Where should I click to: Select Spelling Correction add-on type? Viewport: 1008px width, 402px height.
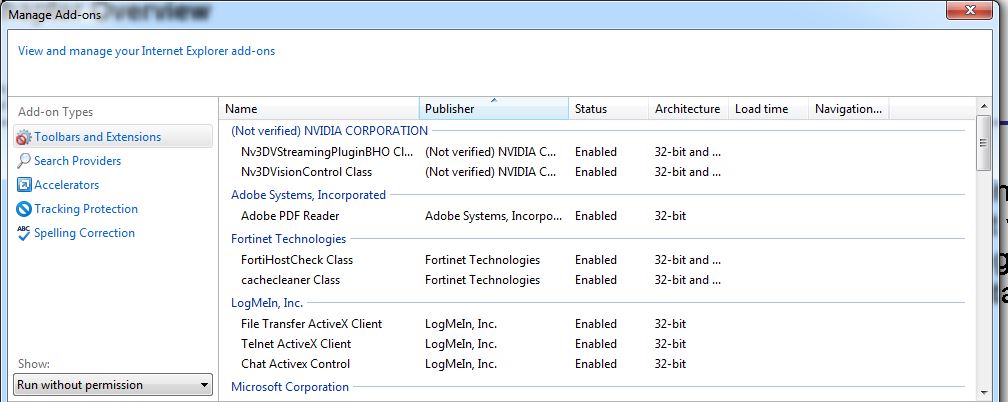coord(84,233)
